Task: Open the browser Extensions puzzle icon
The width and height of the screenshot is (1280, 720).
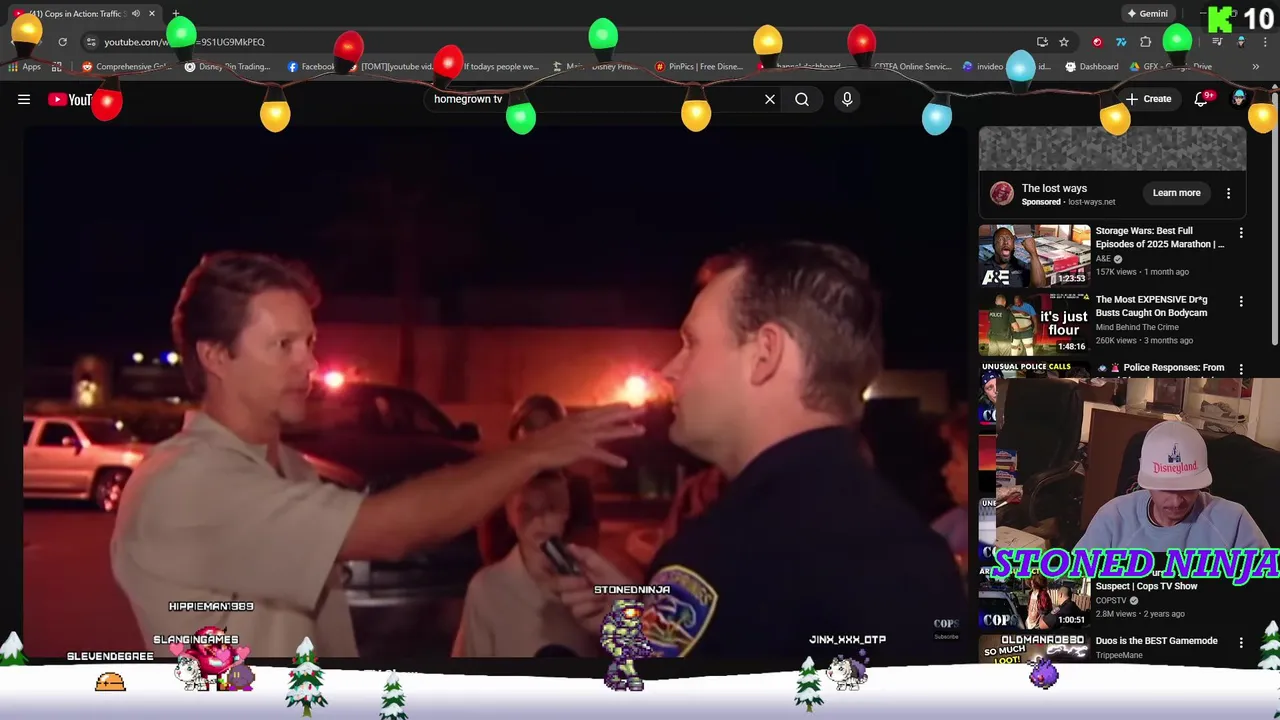Action: 1146,42
